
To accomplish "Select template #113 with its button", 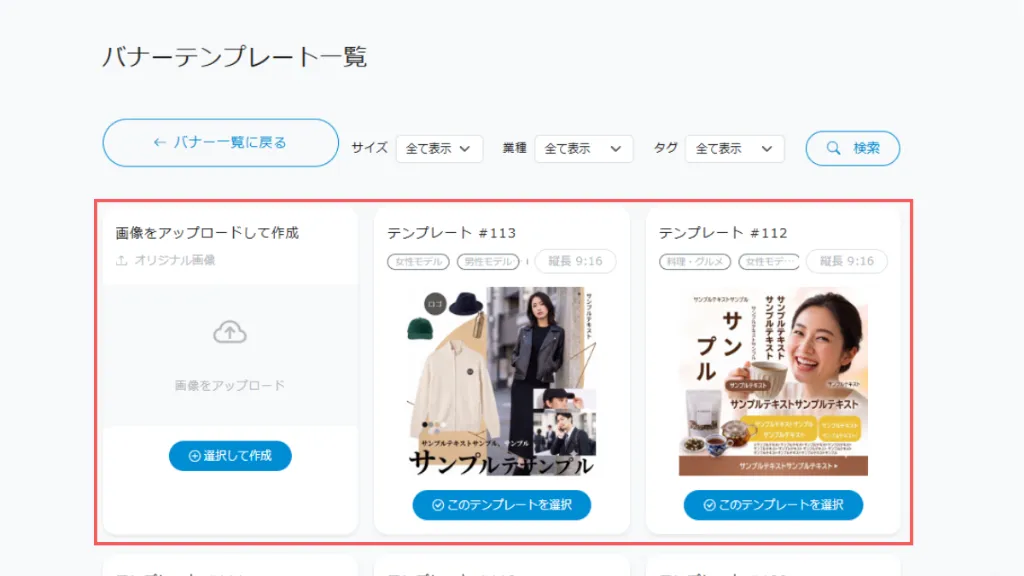I will coord(502,505).
